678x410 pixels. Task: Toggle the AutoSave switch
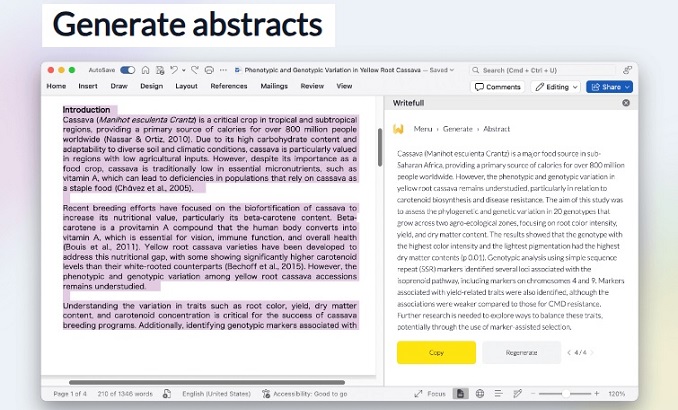(x=127, y=71)
